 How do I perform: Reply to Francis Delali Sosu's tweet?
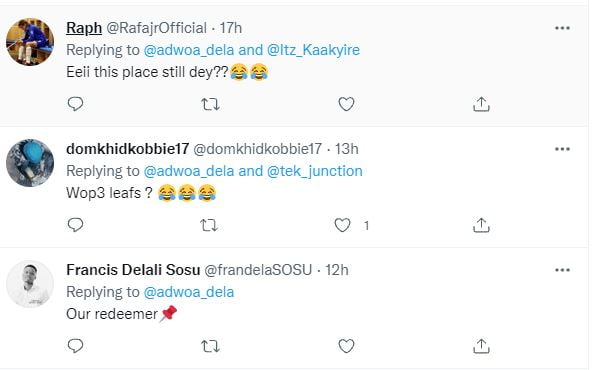click(x=75, y=346)
